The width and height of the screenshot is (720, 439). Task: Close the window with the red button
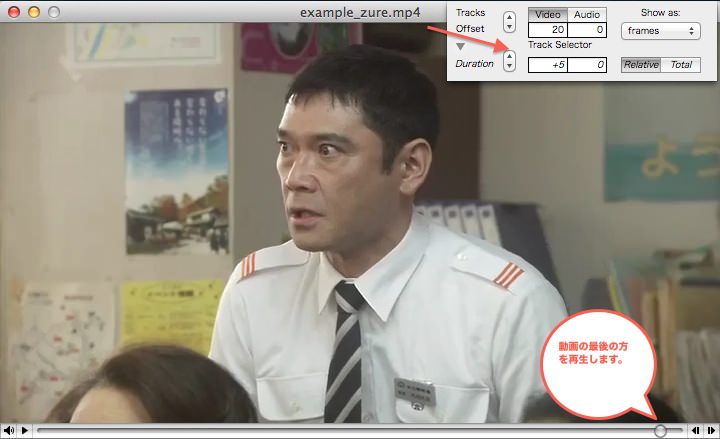tap(14, 12)
